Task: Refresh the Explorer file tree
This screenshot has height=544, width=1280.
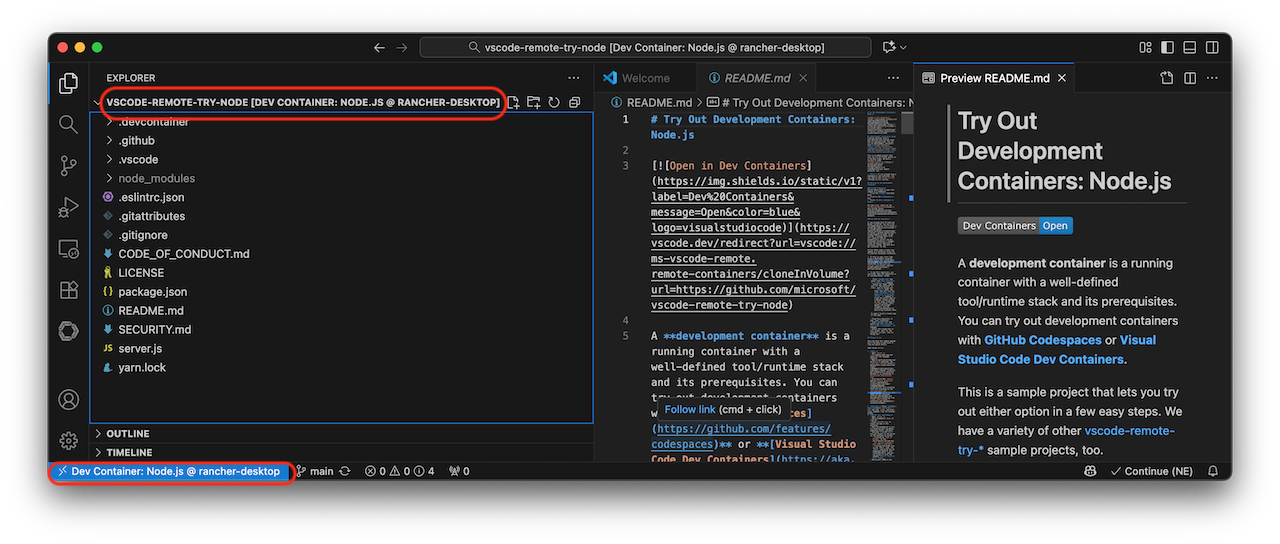Action: [x=554, y=102]
